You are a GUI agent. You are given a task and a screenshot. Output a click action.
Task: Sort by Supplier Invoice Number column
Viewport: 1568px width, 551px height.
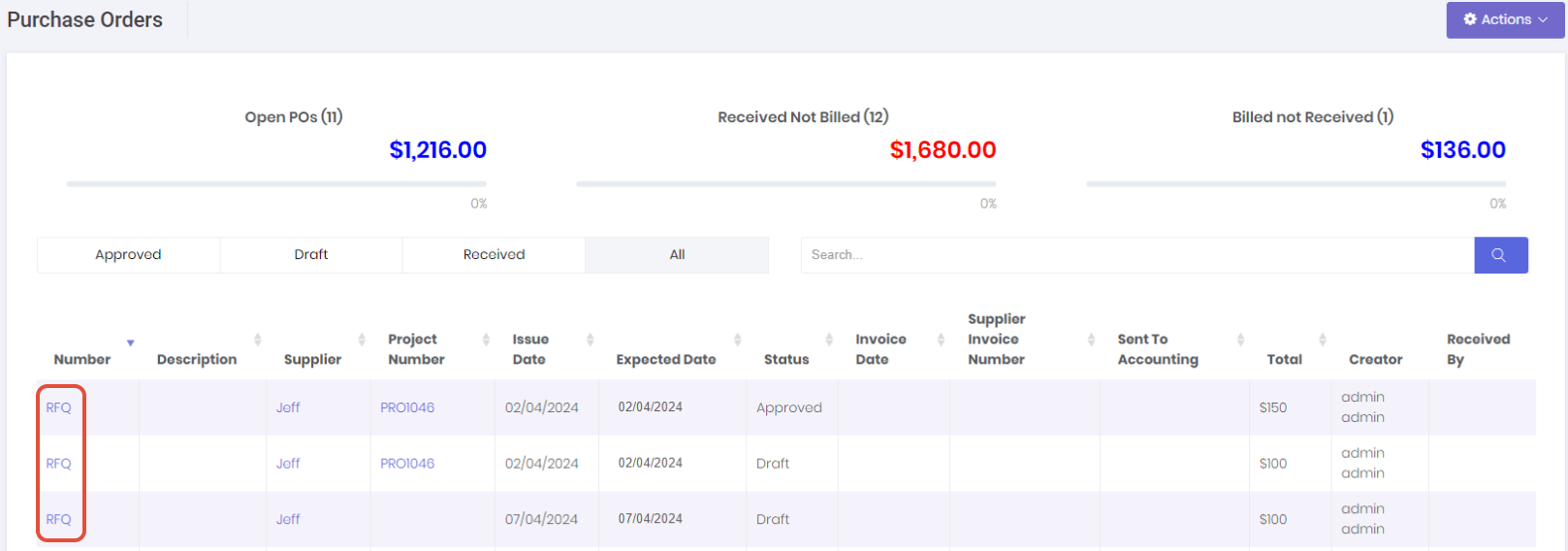(996, 339)
